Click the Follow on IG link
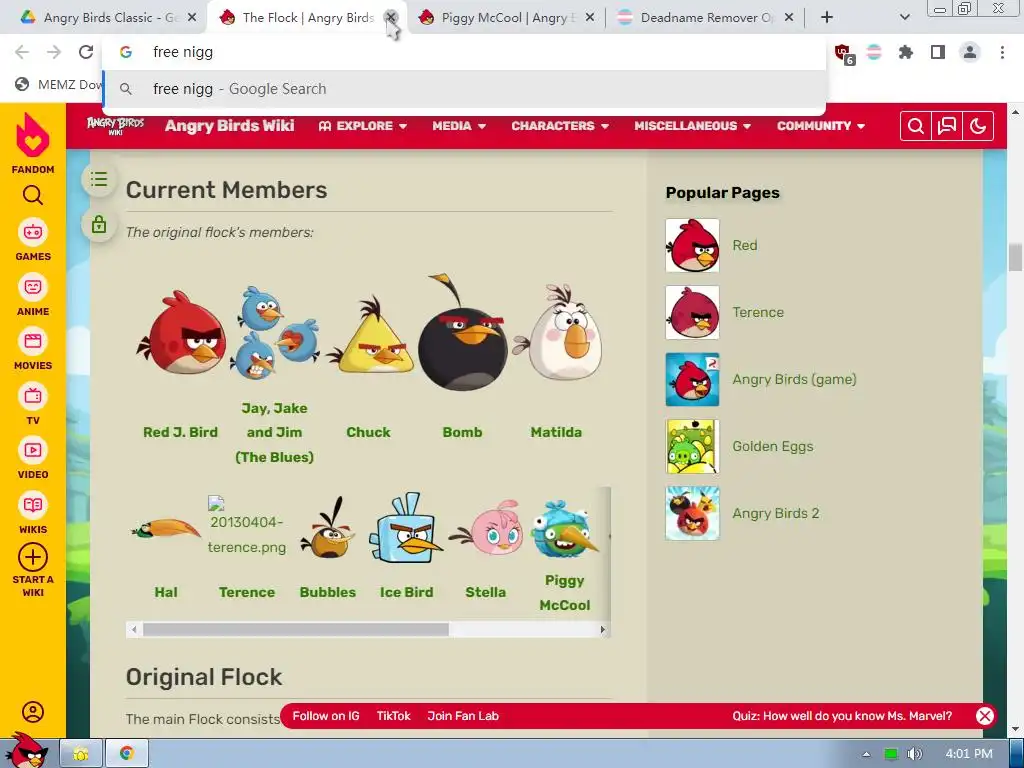 [326, 716]
